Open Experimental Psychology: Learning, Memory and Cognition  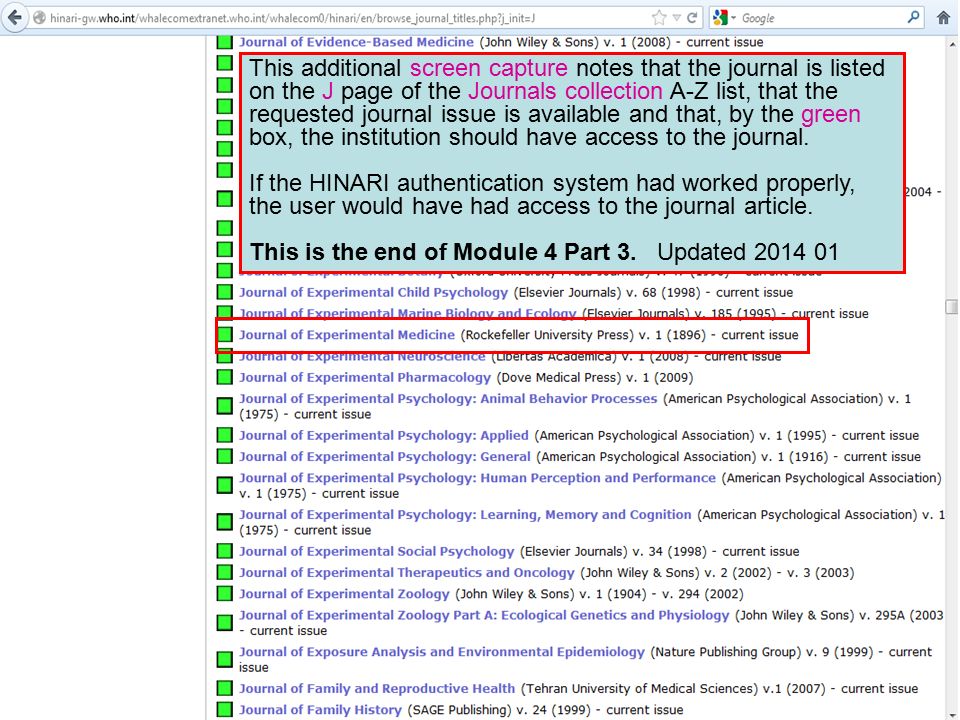pyautogui.click(x=465, y=514)
